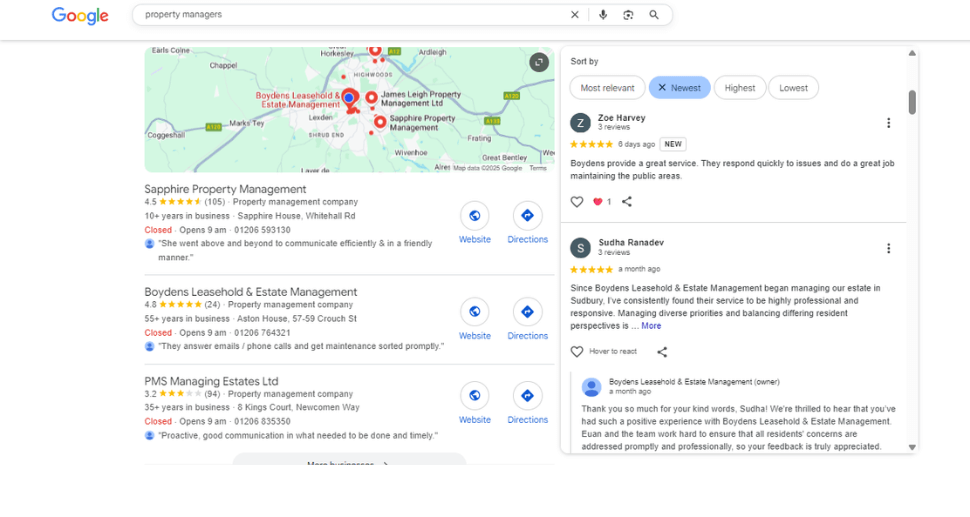This screenshot has height=517, width=970.
Task: Click Aston House, 57-59 Crouch St address
Action: (297, 319)
